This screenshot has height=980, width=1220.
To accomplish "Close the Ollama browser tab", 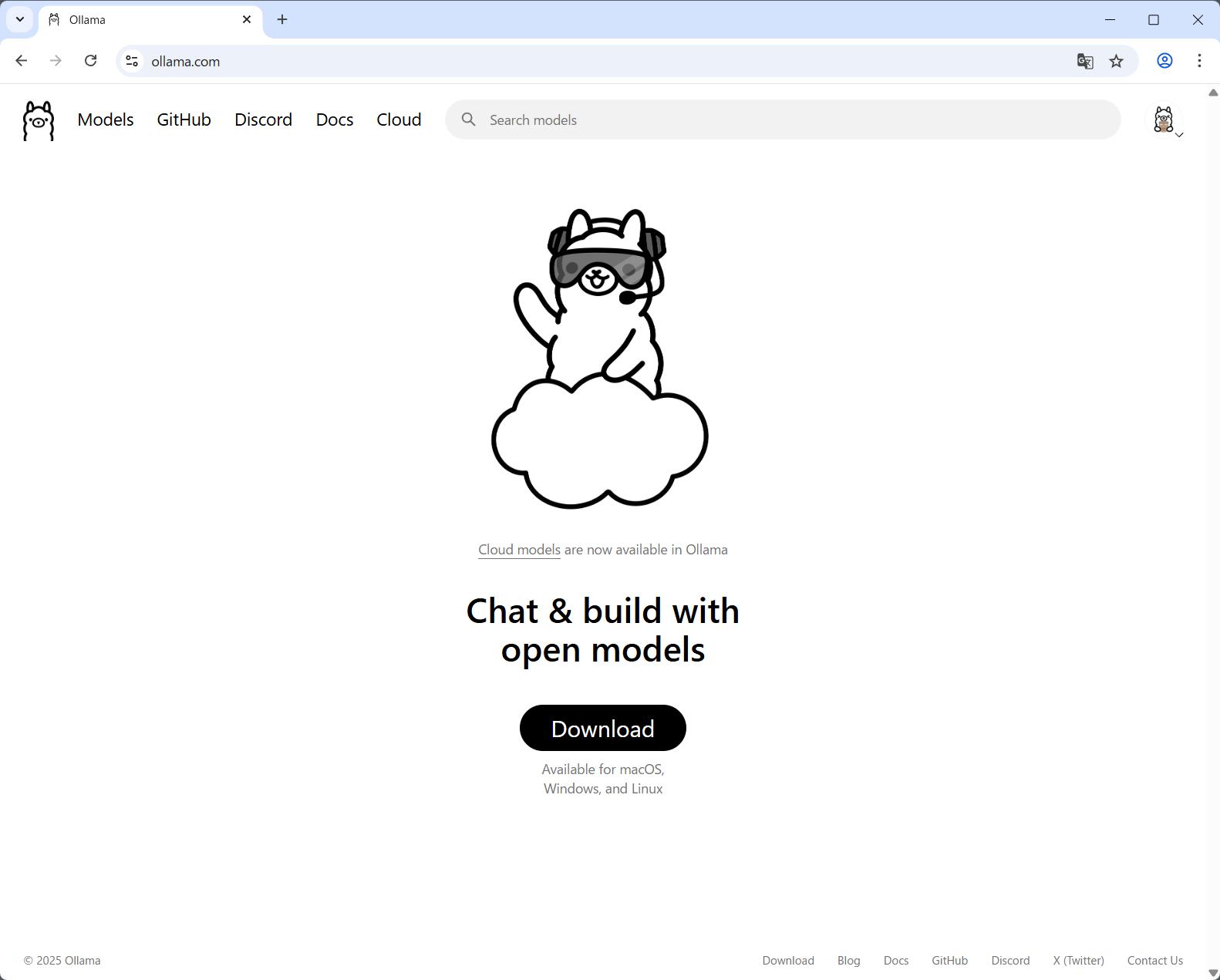I will click(247, 19).
